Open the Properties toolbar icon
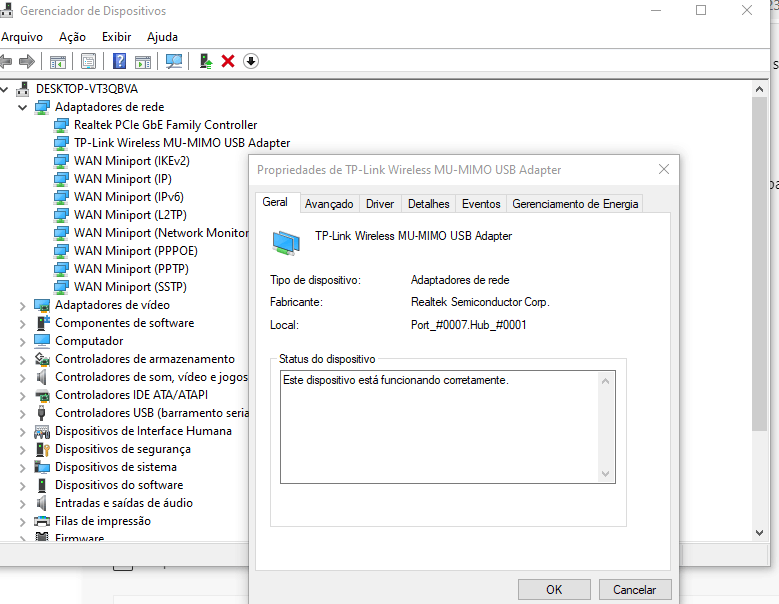This screenshot has width=779, height=604. click(88, 62)
